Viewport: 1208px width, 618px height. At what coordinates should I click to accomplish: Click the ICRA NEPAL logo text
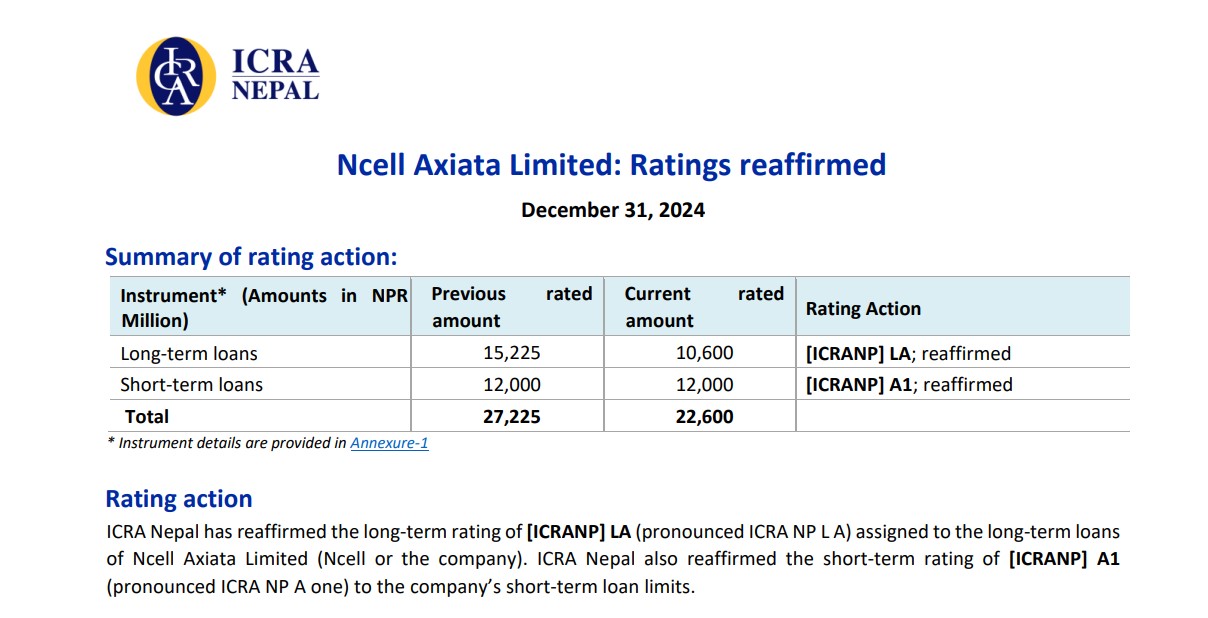tap(275, 75)
